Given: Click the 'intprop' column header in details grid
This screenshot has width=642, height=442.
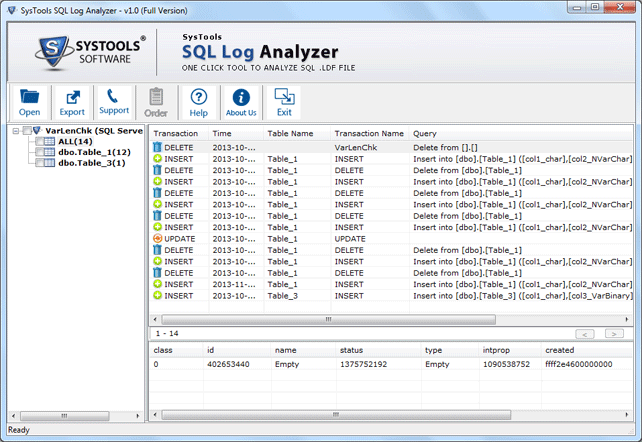Looking at the screenshot, I should click(x=510, y=350).
